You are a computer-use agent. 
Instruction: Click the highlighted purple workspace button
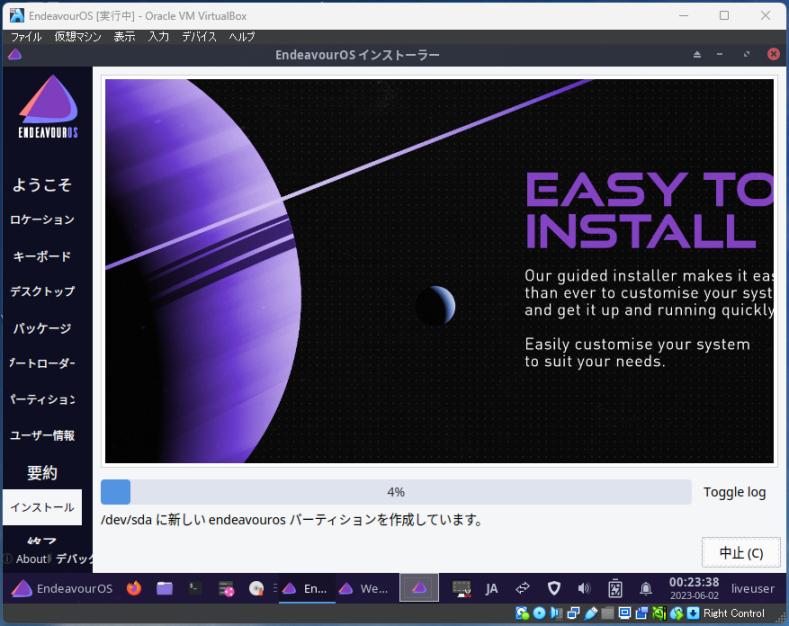[x=419, y=588]
